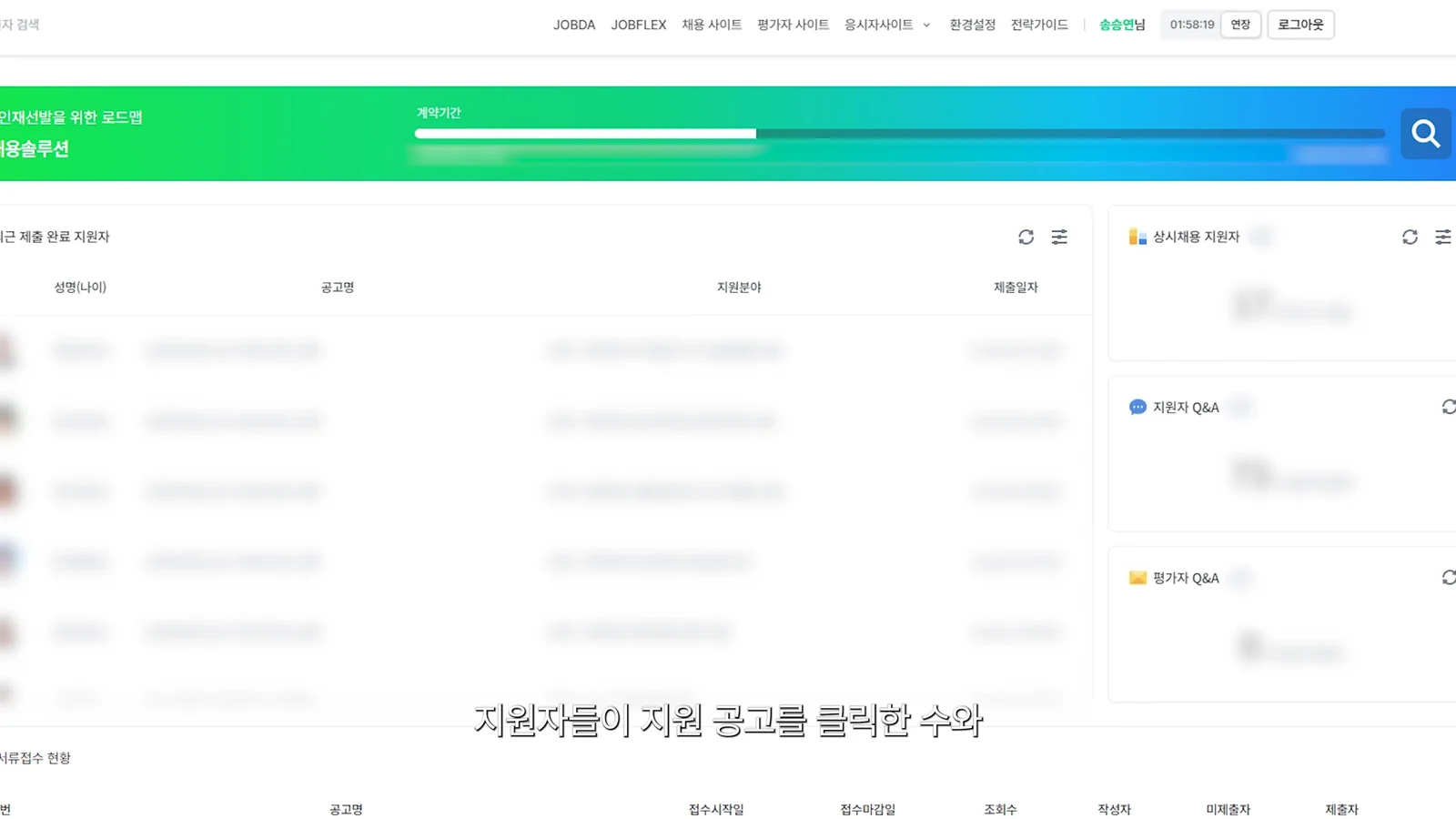Go to 채용 사이트 in the top navigation
This screenshot has height=819, width=1456.
coord(712,25)
